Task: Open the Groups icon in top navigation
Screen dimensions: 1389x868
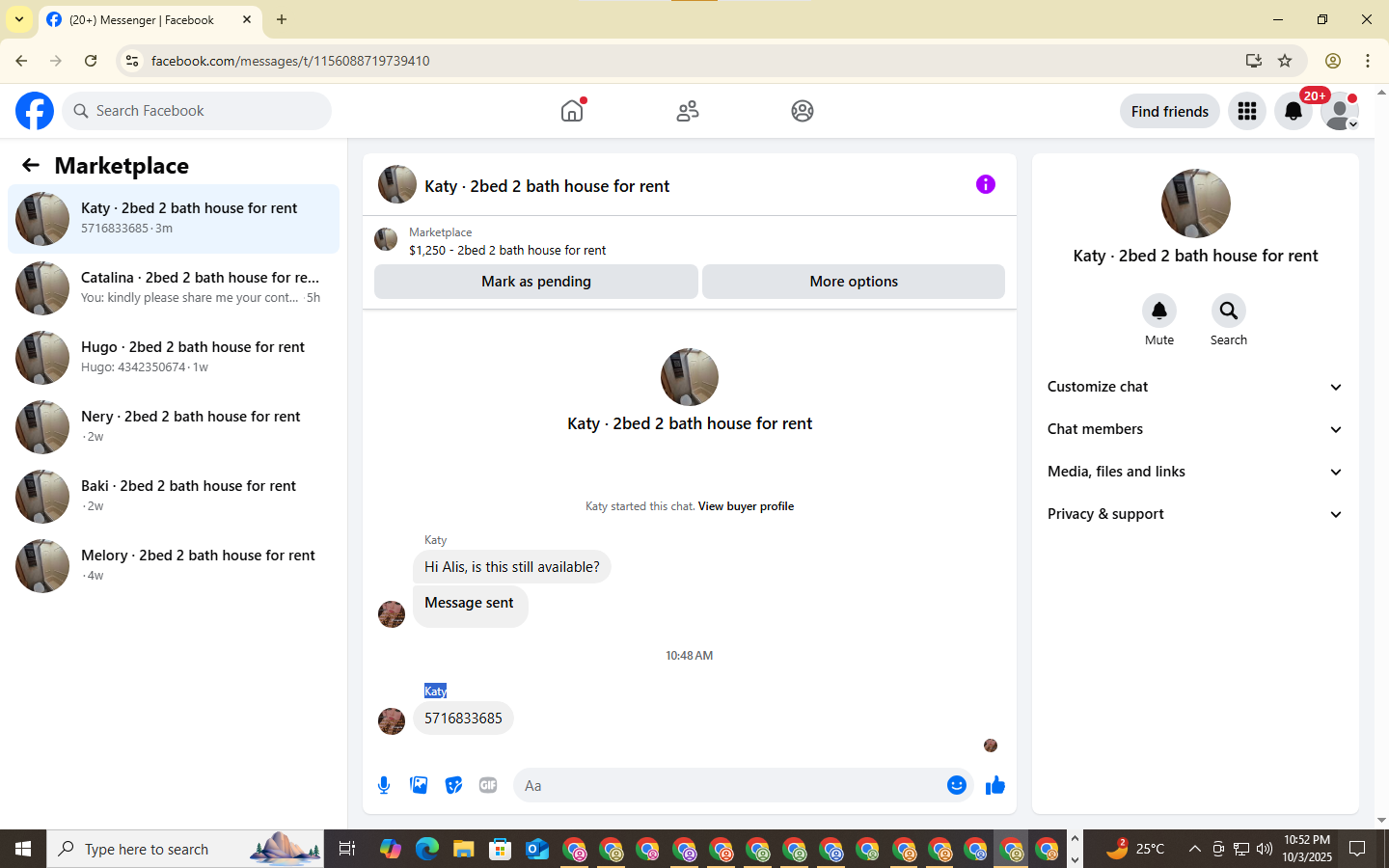Action: [803, 111]
